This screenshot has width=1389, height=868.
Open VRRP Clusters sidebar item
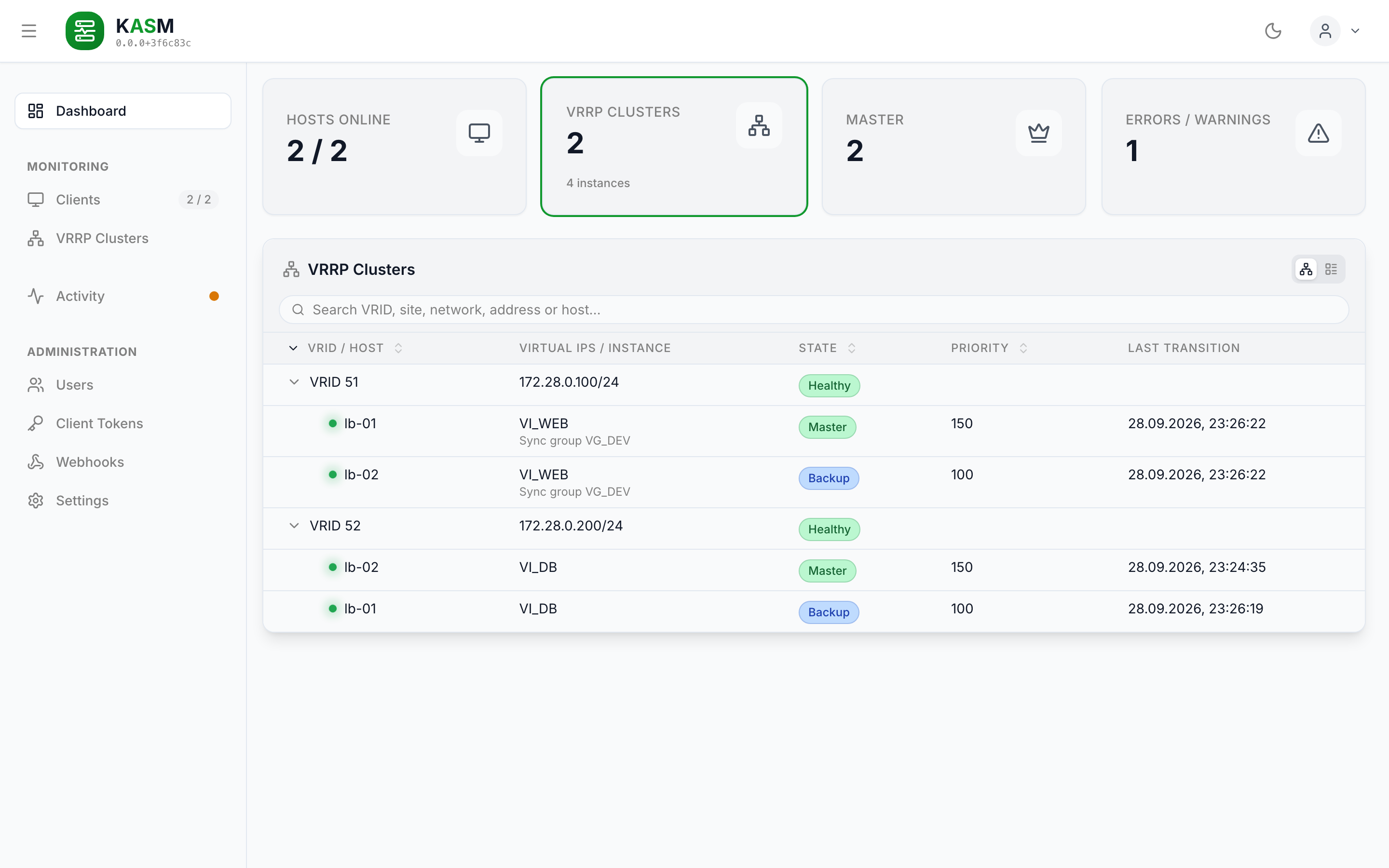[x=123, y=238]
